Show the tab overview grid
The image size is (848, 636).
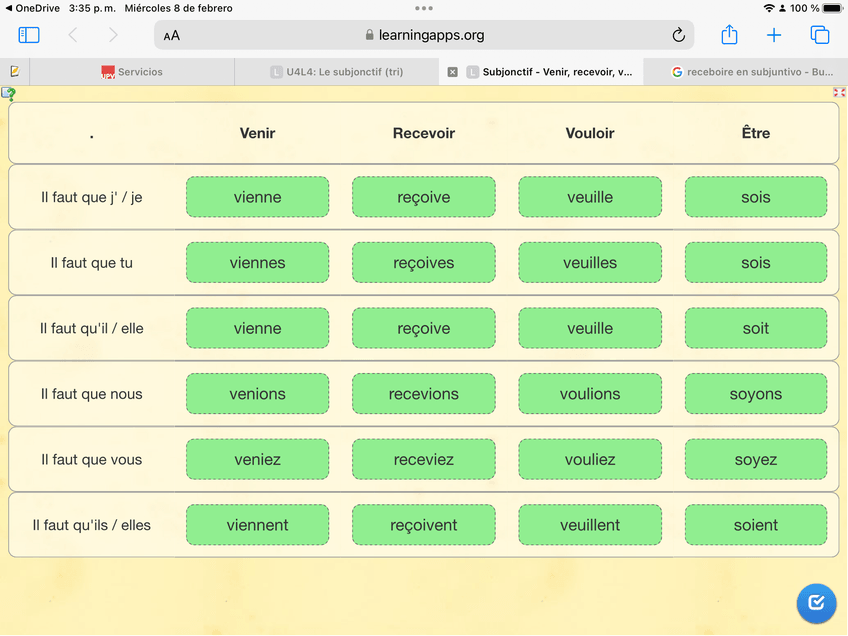(820, 35)
